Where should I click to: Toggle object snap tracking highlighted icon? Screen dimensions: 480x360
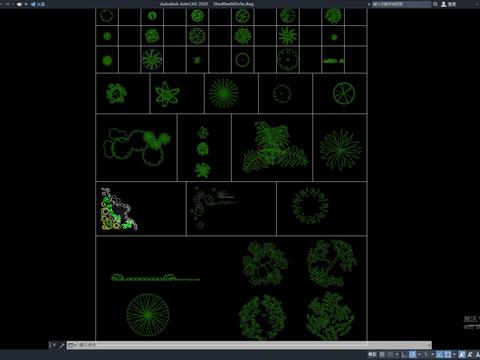[440, 354]
